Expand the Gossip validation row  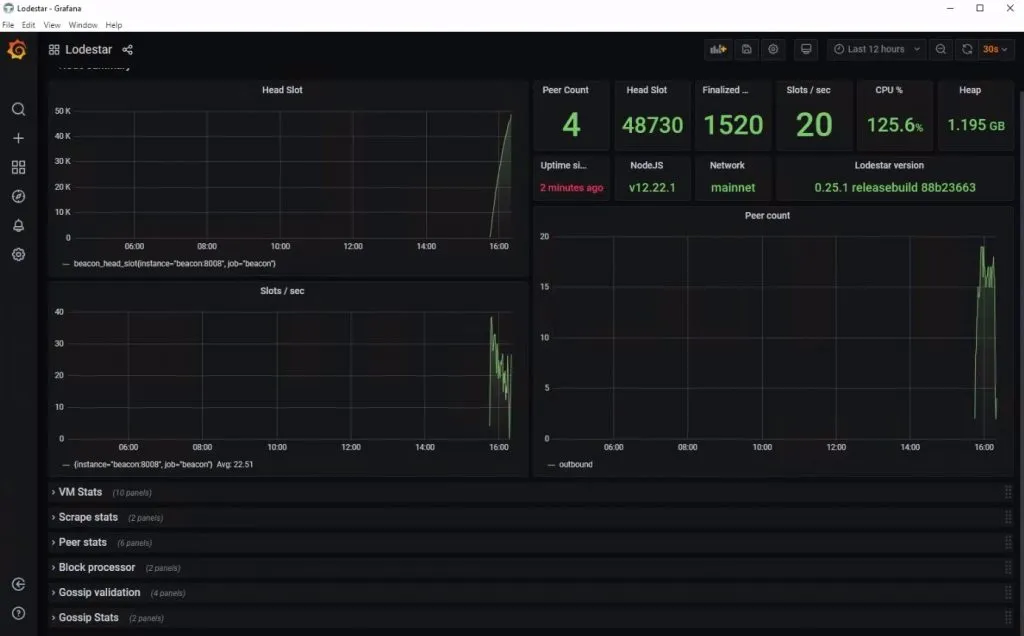click(99, 593)
